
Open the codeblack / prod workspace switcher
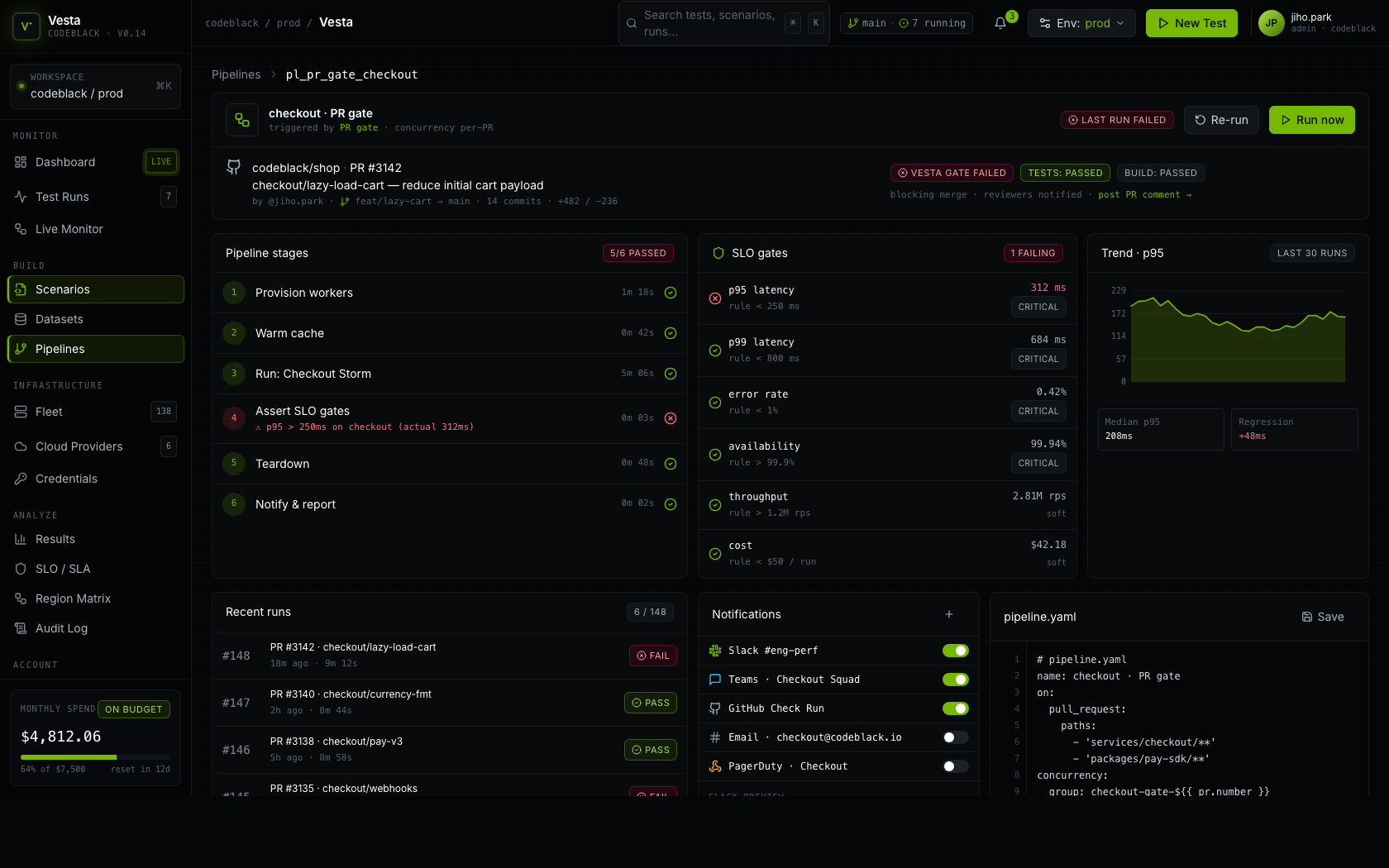pyautogui.click(x=95, y=86)
